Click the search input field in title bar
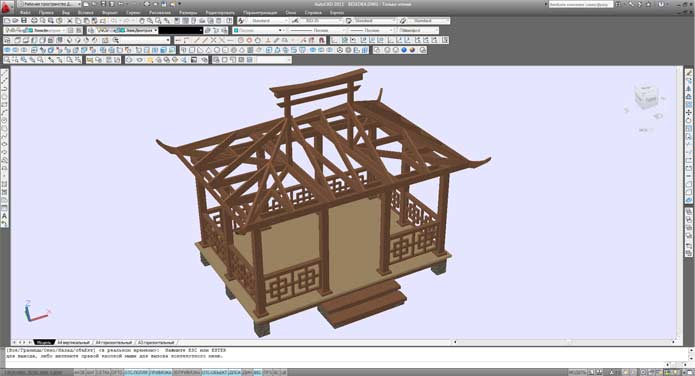 click(581, 4)
